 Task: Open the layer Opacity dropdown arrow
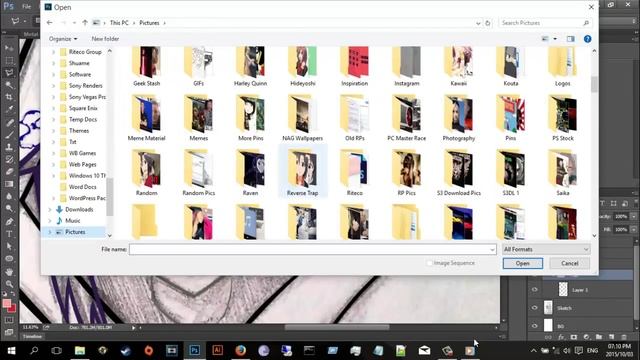(634, 216)
